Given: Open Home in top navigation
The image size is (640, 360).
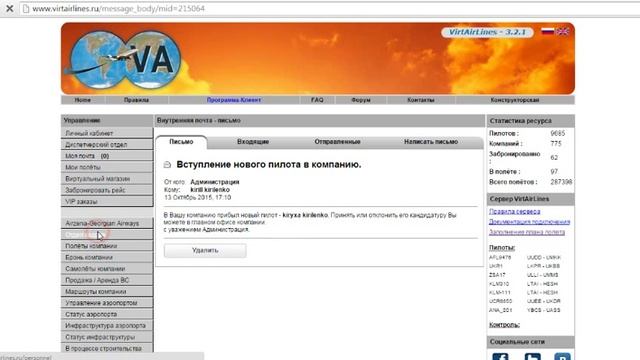Looking at the screenshot, I should (82, 100).
